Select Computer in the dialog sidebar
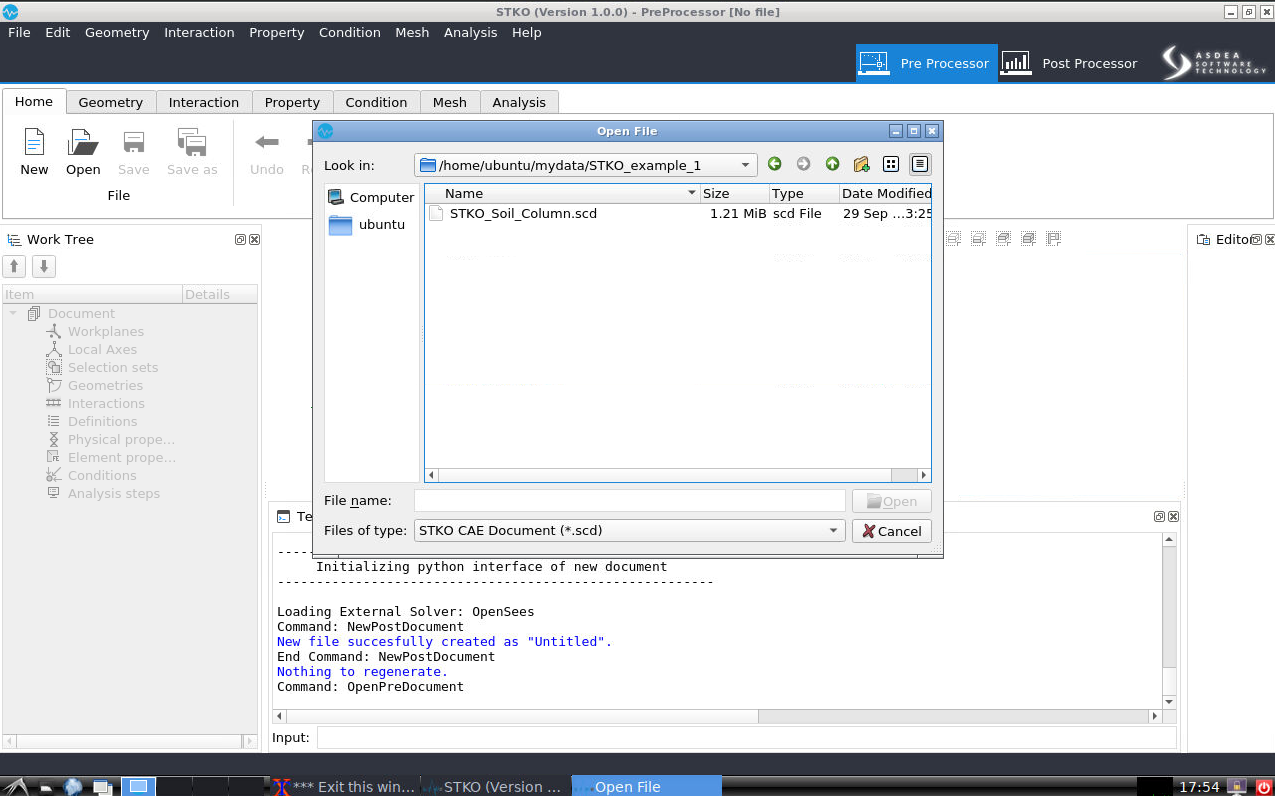 coord(371,197)
